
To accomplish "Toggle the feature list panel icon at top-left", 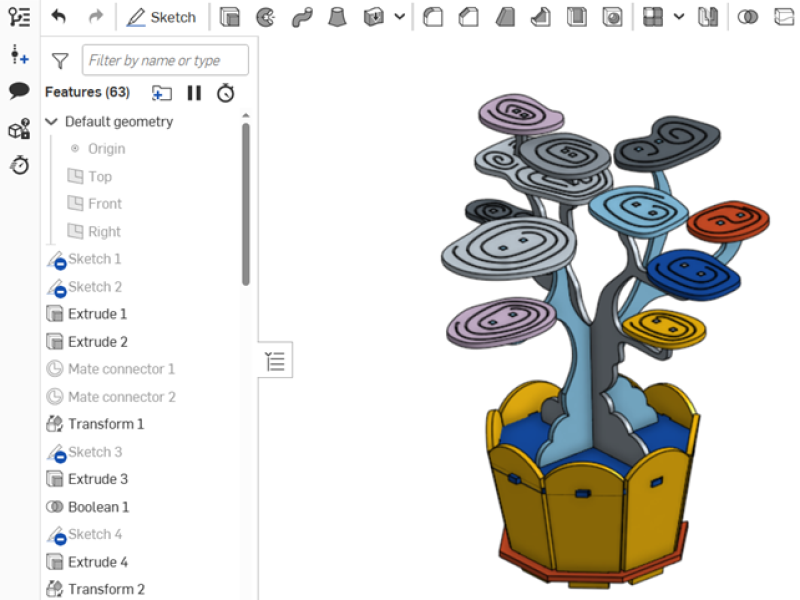I will click(19, 17).
